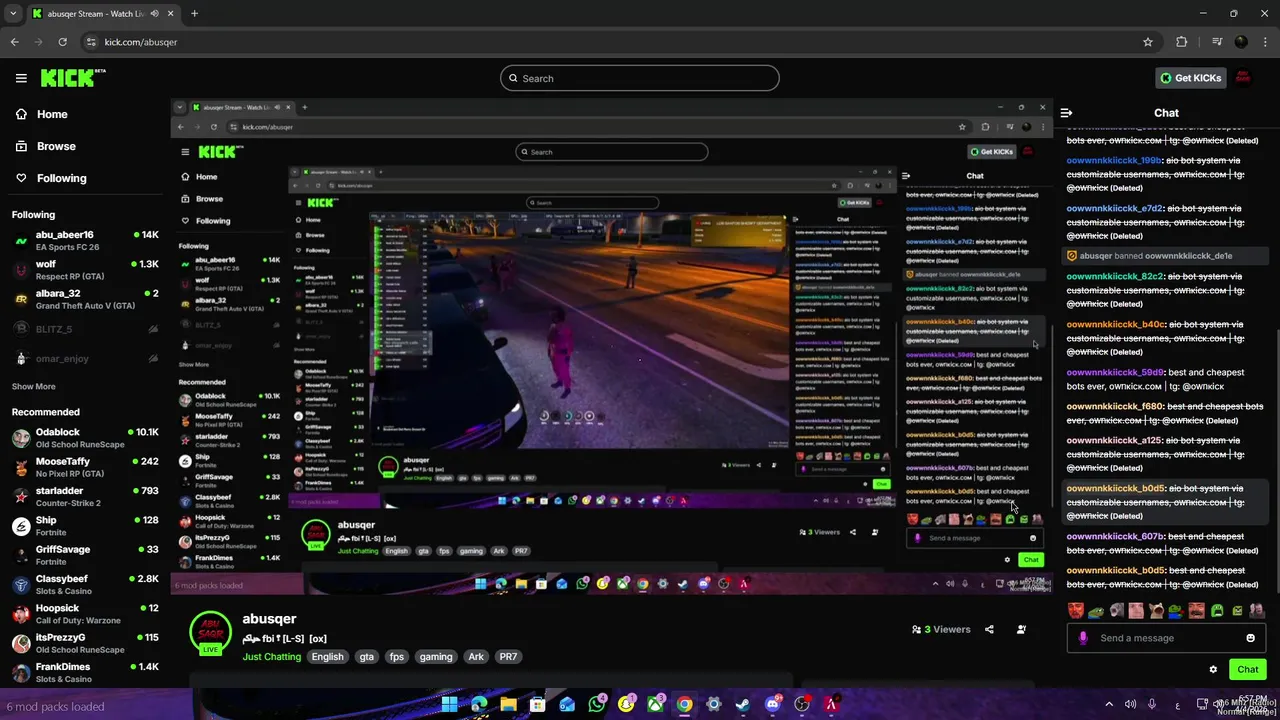This screenshot has height=720, width=1280.
Task: Open WhatsApp from taskbar
Action: click(x=597, y=705)
